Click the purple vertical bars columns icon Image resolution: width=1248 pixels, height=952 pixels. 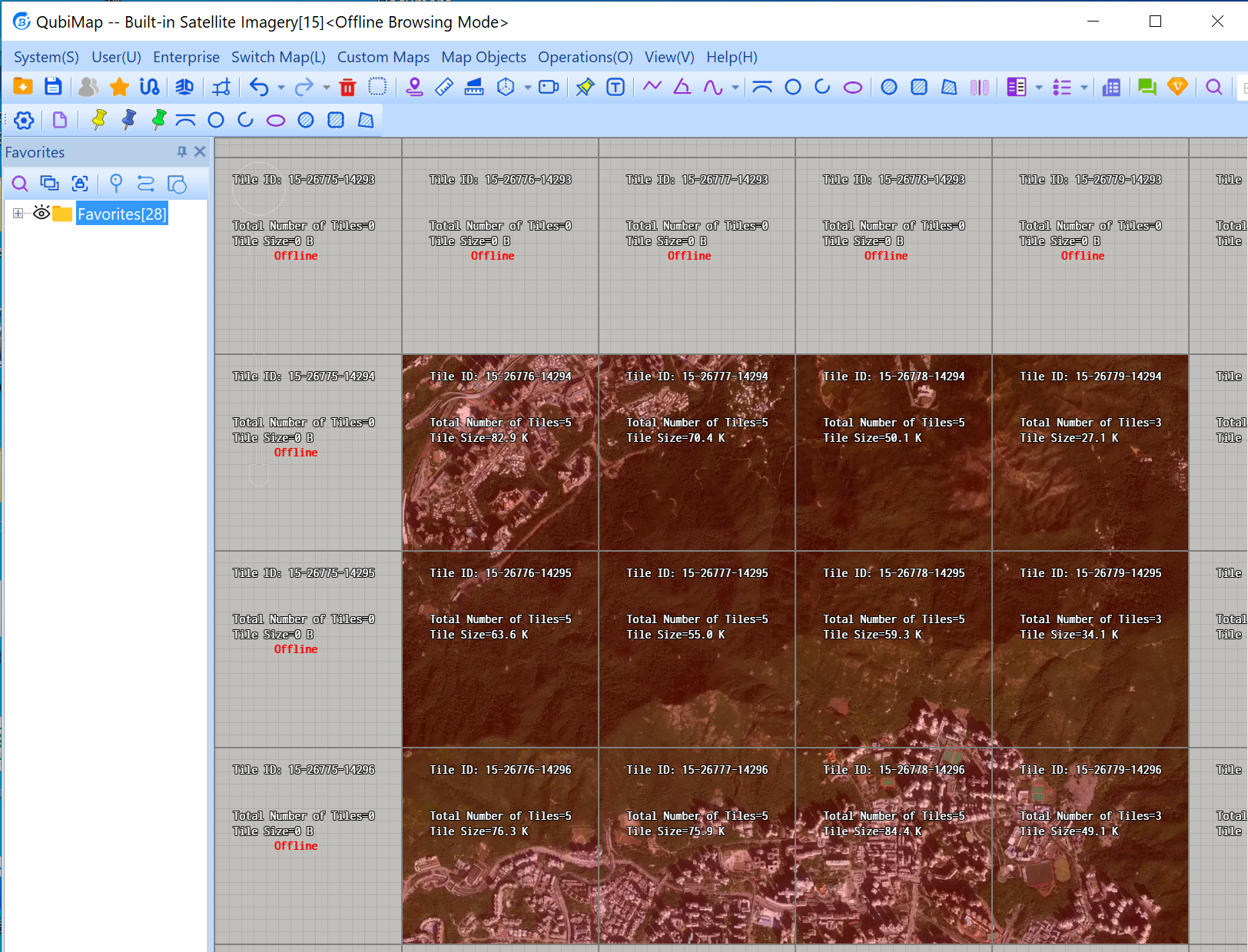(x=979, y=87)
